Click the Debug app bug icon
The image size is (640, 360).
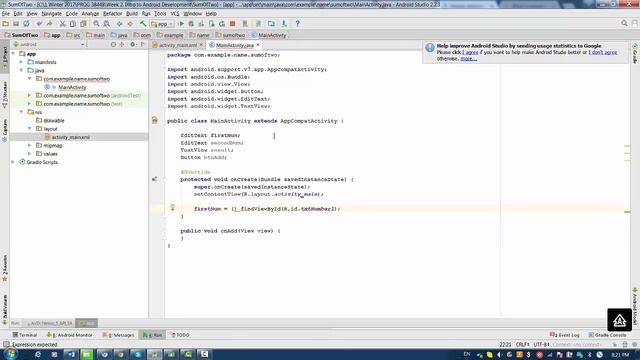point(191,24)
